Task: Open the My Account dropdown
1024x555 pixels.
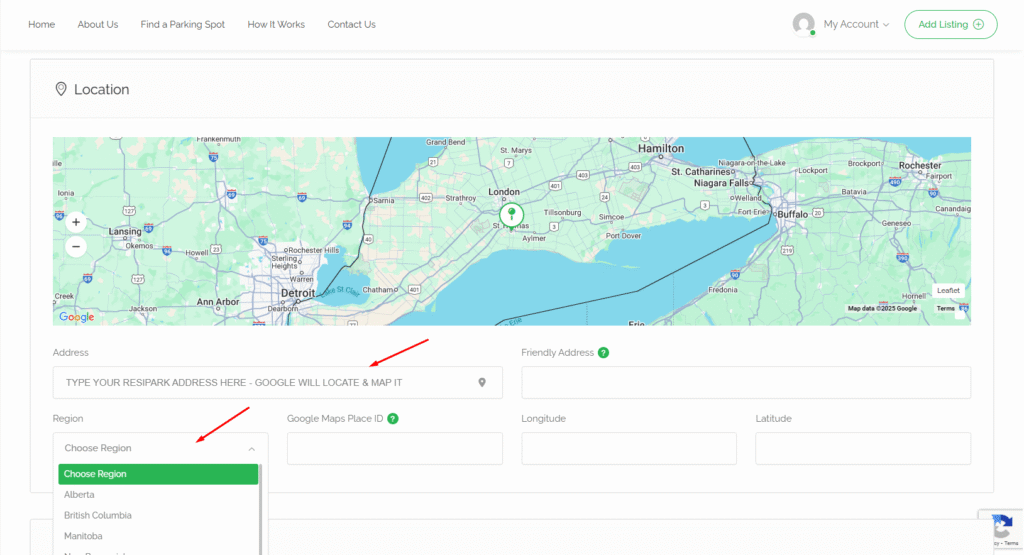Action: (x=855, y=24)
